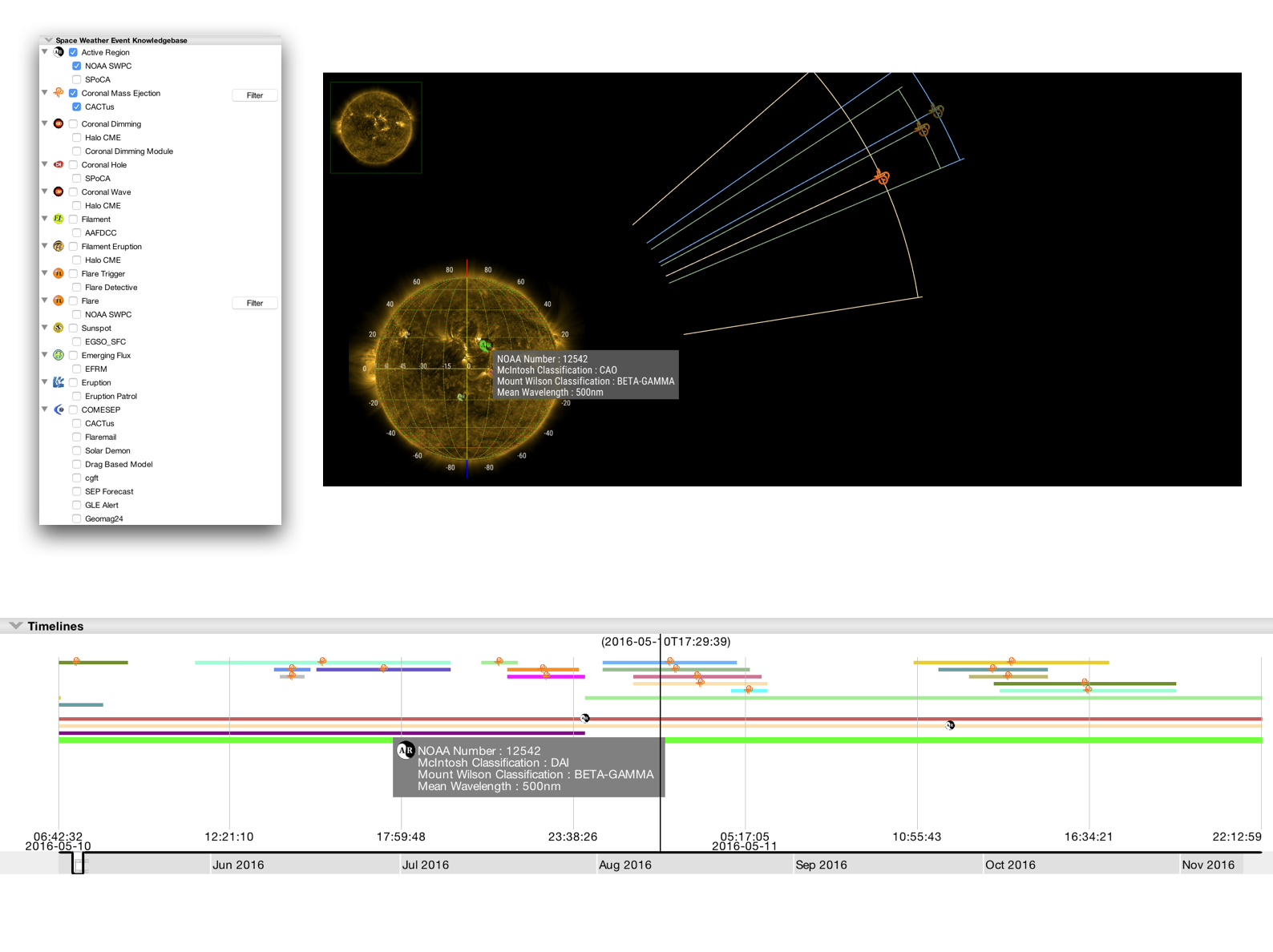The height and width of the screenshot is (952, 1273).
Task: Click the Sunspot SS icon
Action: [x=59, y=328]
